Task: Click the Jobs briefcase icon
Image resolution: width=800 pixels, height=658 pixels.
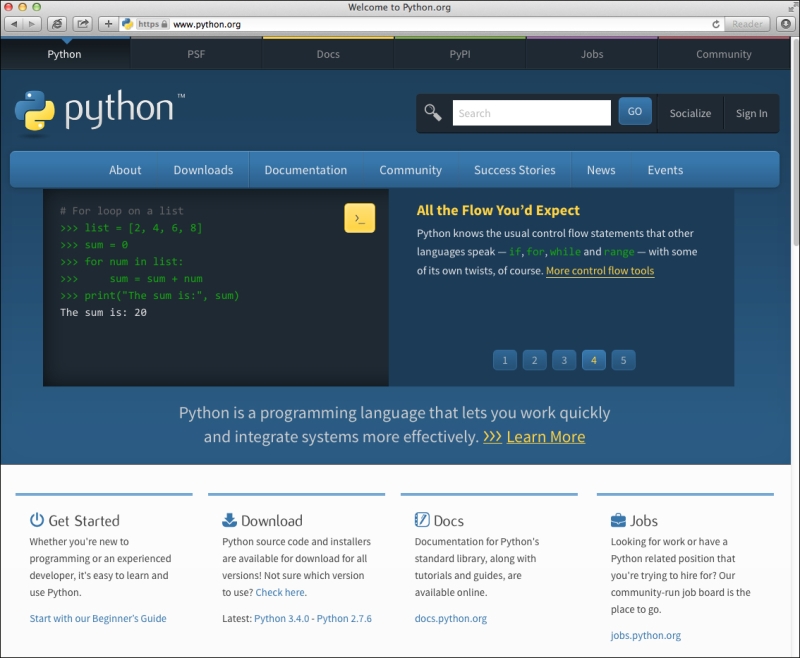Action: coord(618,520)
